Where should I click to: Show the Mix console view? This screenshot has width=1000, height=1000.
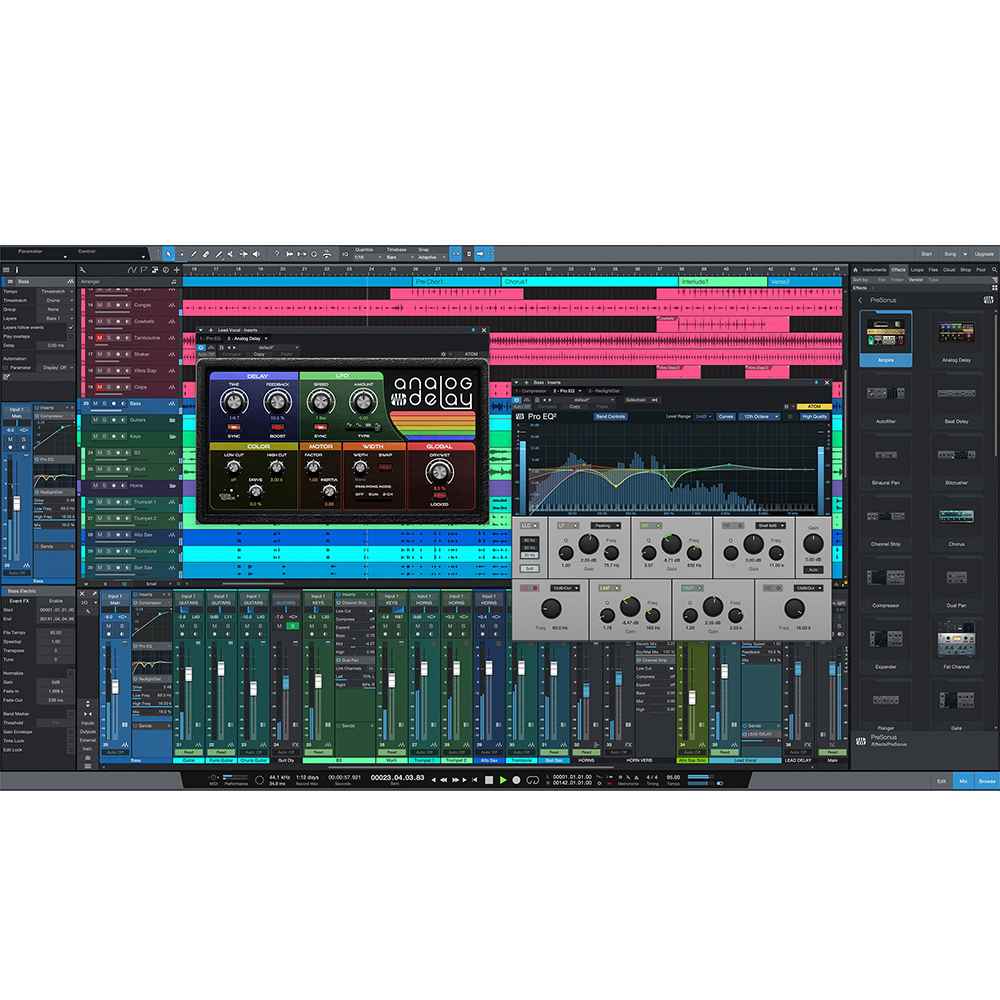[x=963, y=781]
